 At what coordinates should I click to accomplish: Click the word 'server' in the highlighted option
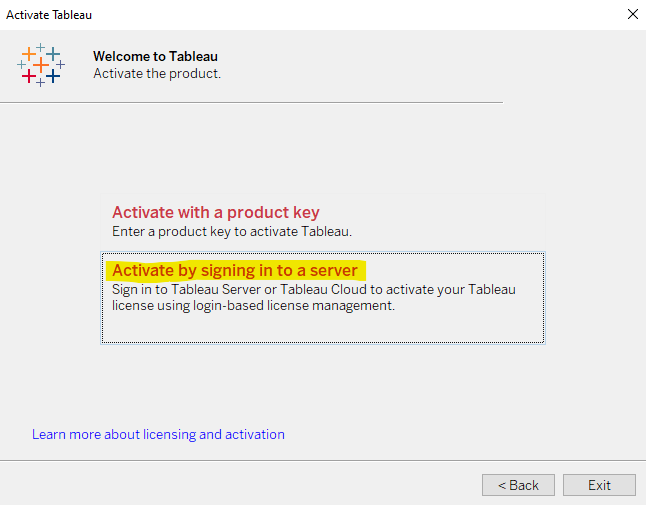334,271
